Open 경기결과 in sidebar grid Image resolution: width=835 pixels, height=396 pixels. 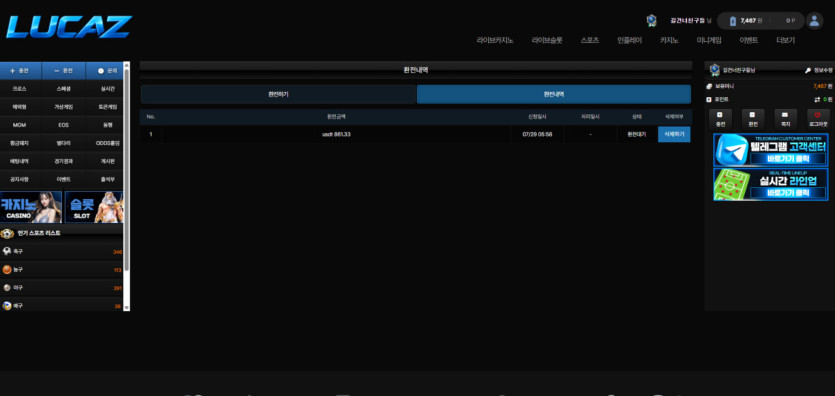click(x=63, y=161)
